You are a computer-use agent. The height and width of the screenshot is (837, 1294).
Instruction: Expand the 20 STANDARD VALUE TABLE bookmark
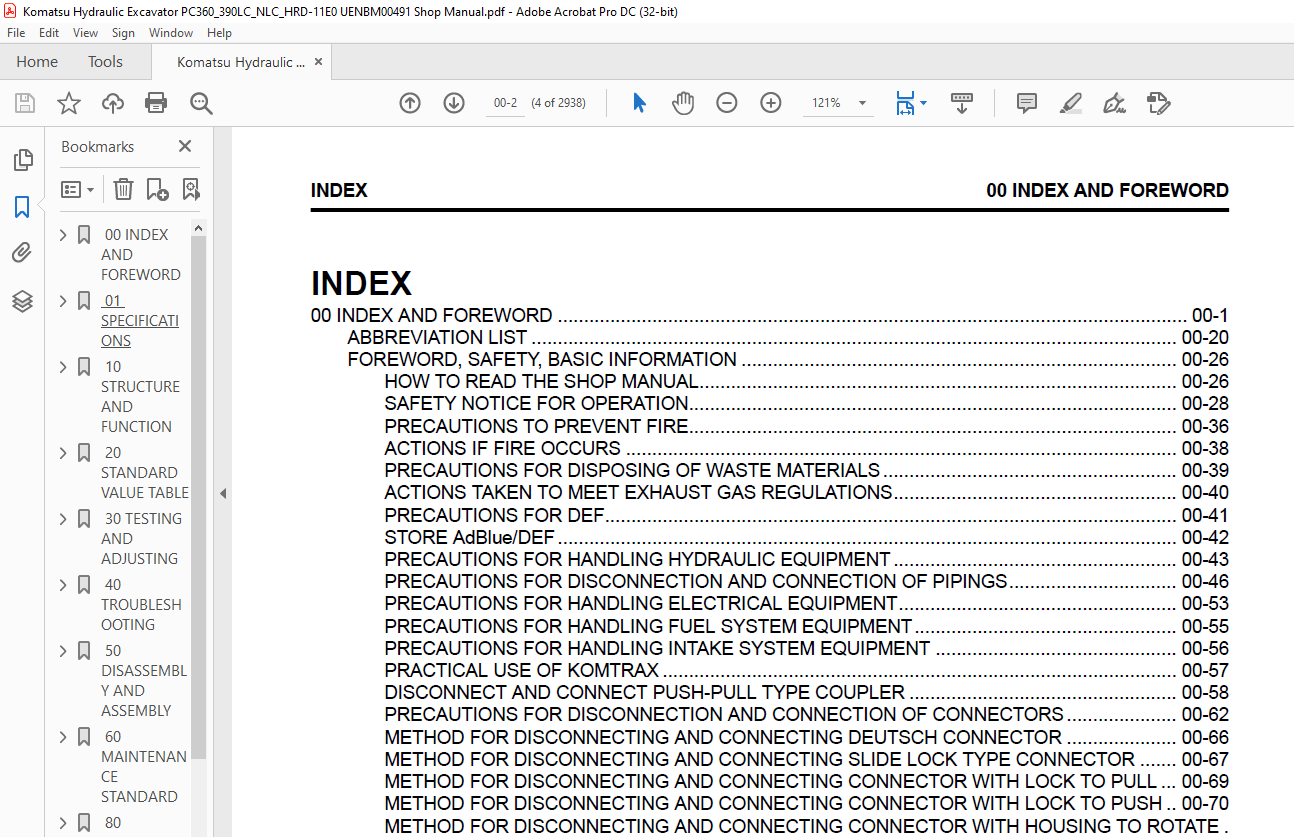[64, 453]
